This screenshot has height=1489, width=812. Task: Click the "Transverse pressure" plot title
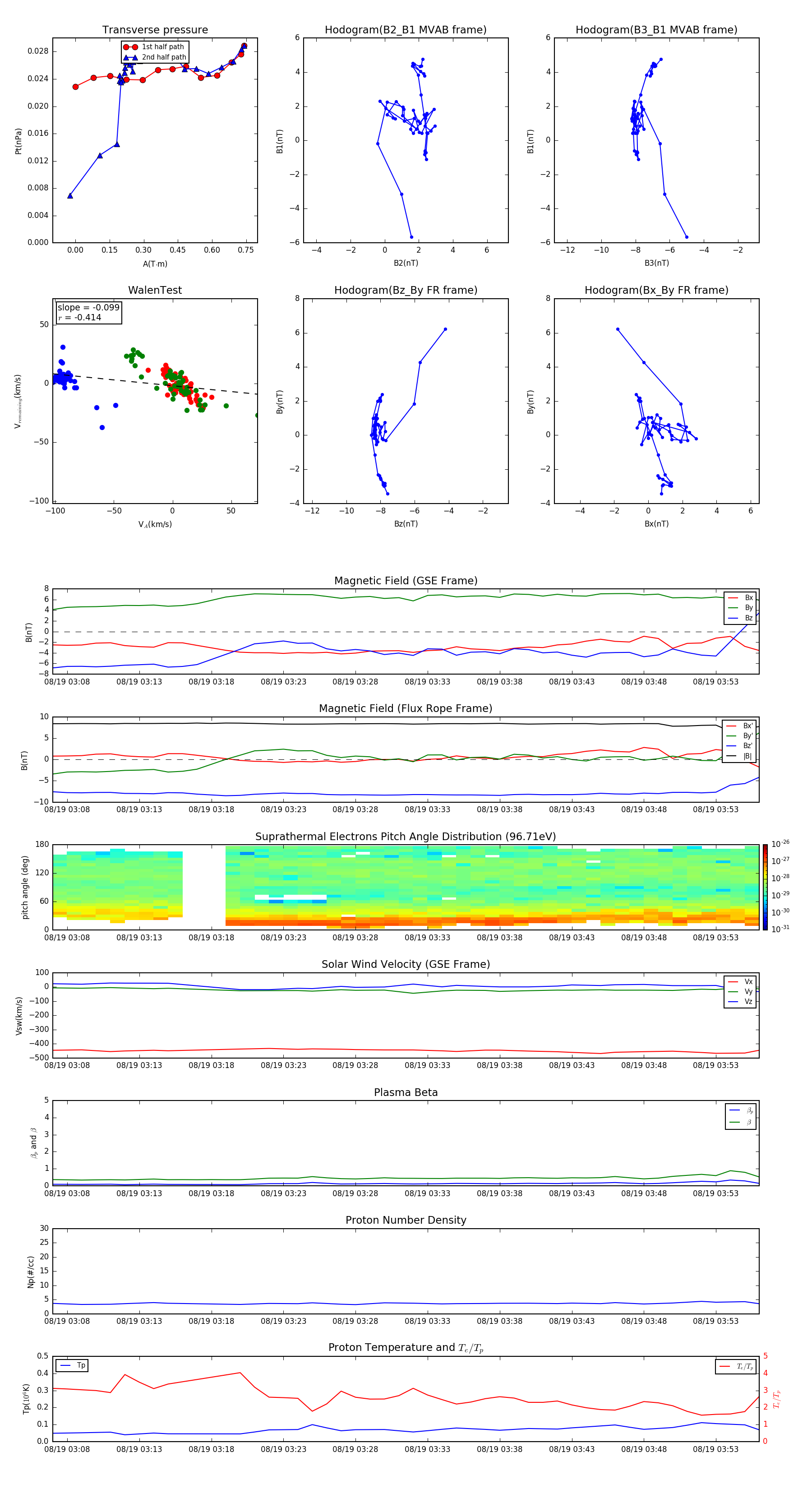pyautogui.click(x=155, y=30)
